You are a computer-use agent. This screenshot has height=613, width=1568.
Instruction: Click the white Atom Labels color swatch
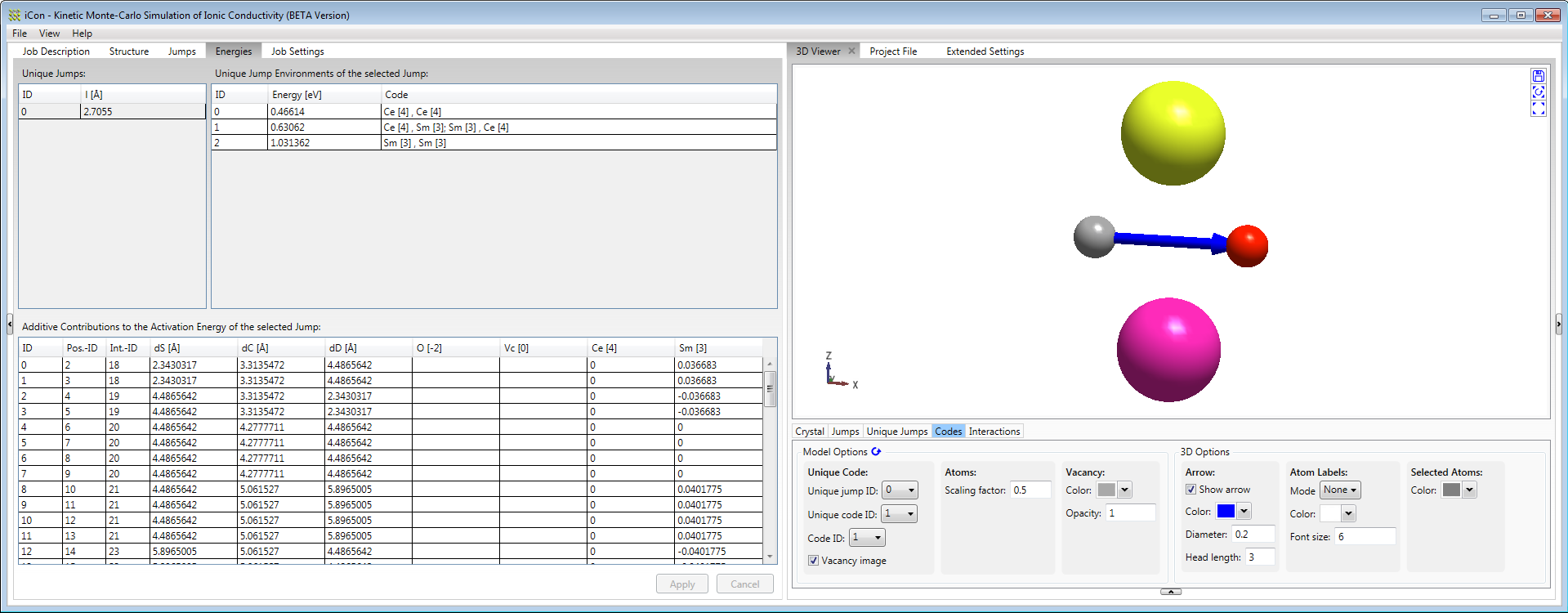1330,514
